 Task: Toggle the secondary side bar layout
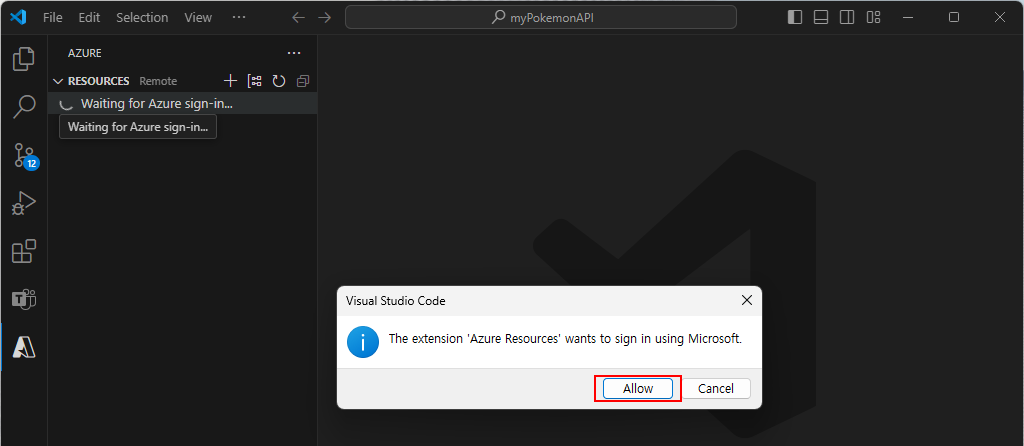(847, 18)
